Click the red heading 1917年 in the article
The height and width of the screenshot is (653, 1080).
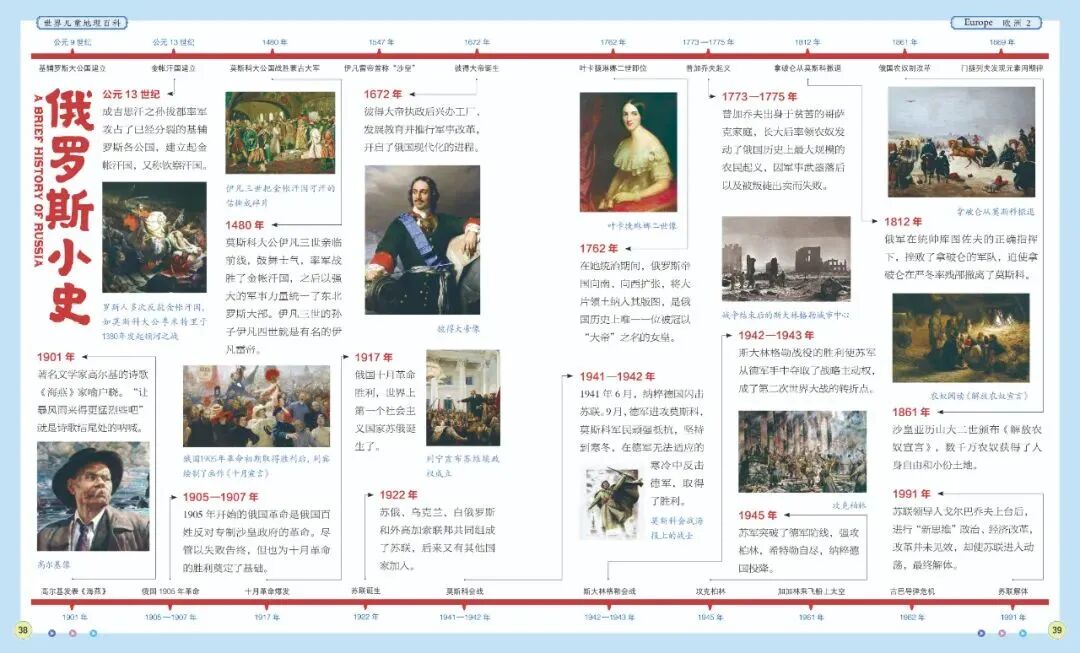[373, 357]
